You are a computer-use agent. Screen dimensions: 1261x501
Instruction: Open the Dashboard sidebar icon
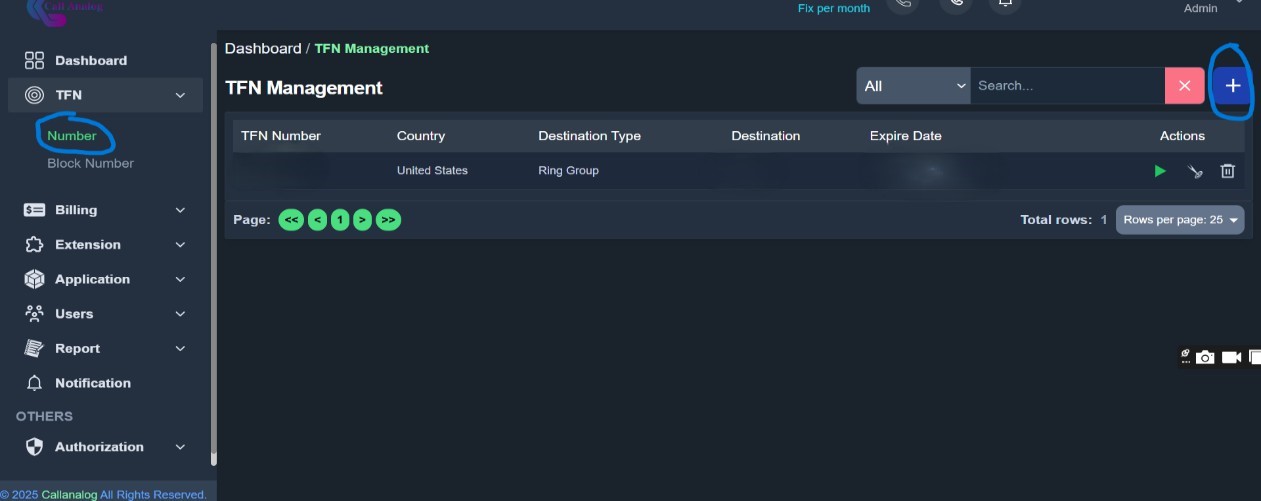click(x=35, y=61)
